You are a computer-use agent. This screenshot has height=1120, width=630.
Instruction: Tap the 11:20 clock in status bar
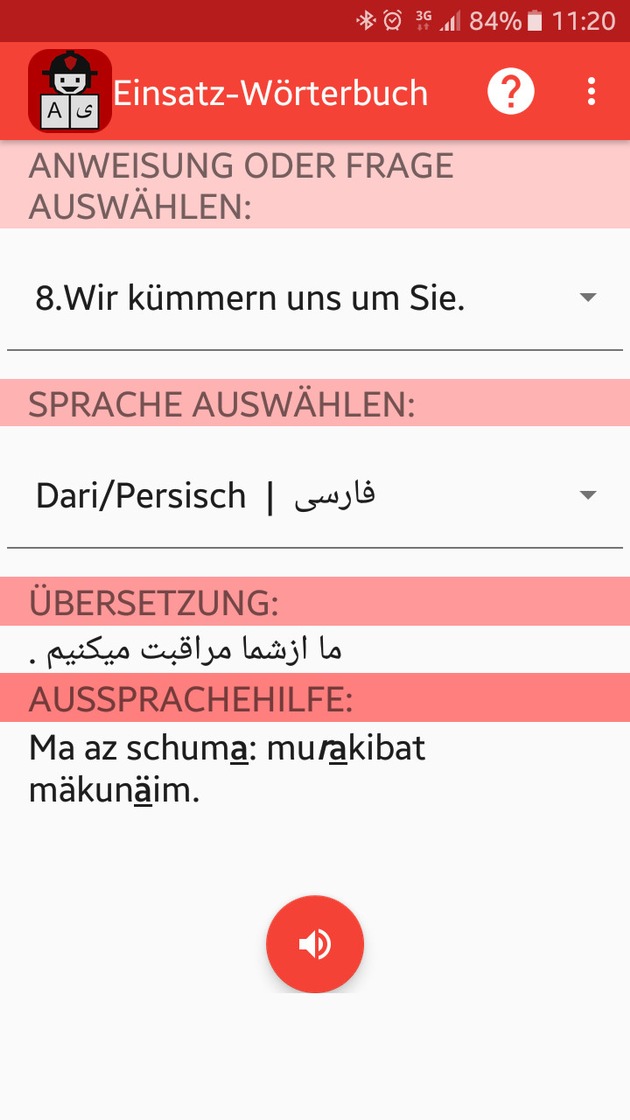coord(583,20)
